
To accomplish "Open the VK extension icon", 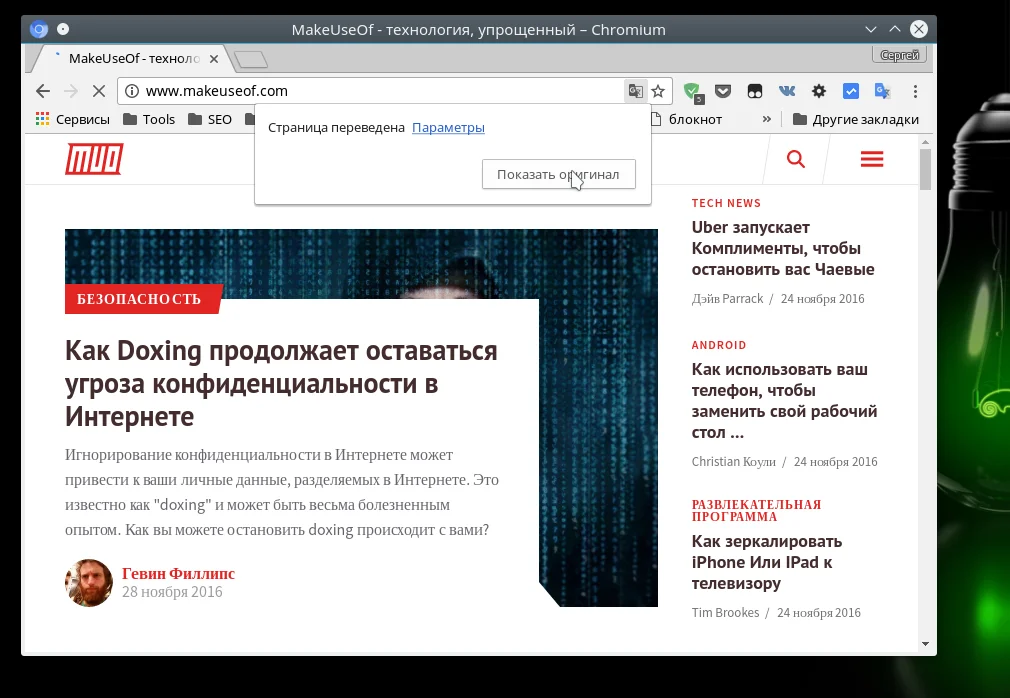I will (x=786, y=91).
